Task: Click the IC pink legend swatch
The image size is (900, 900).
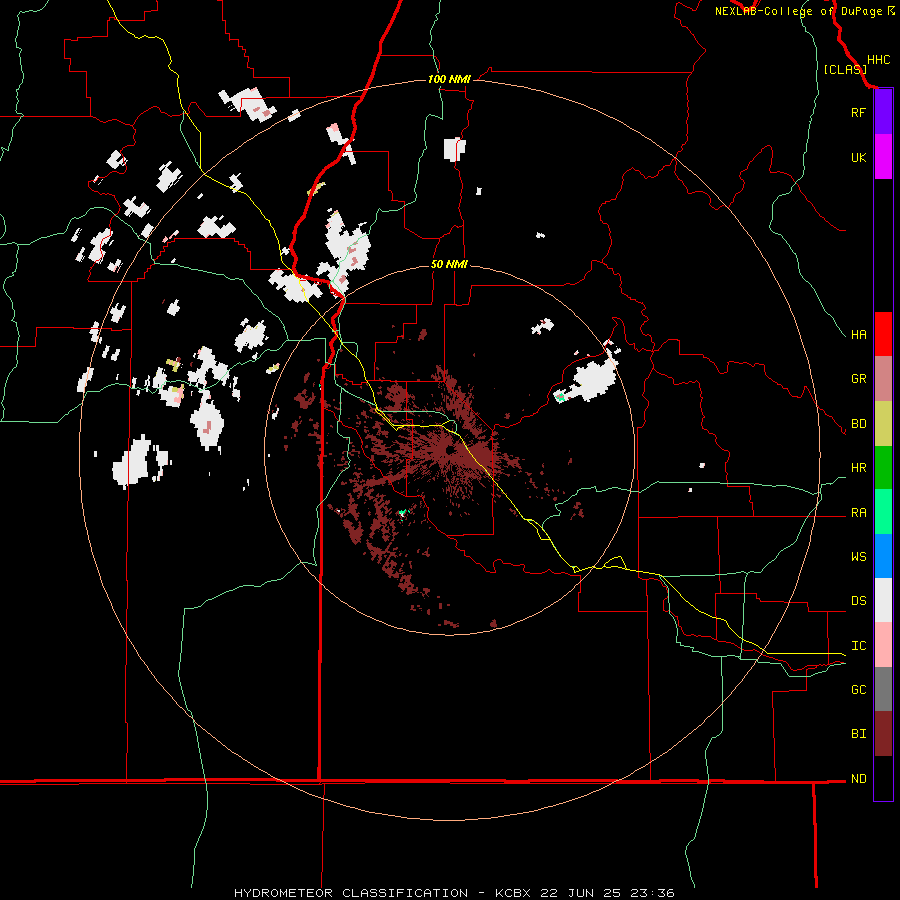Action: pos(883,645)
